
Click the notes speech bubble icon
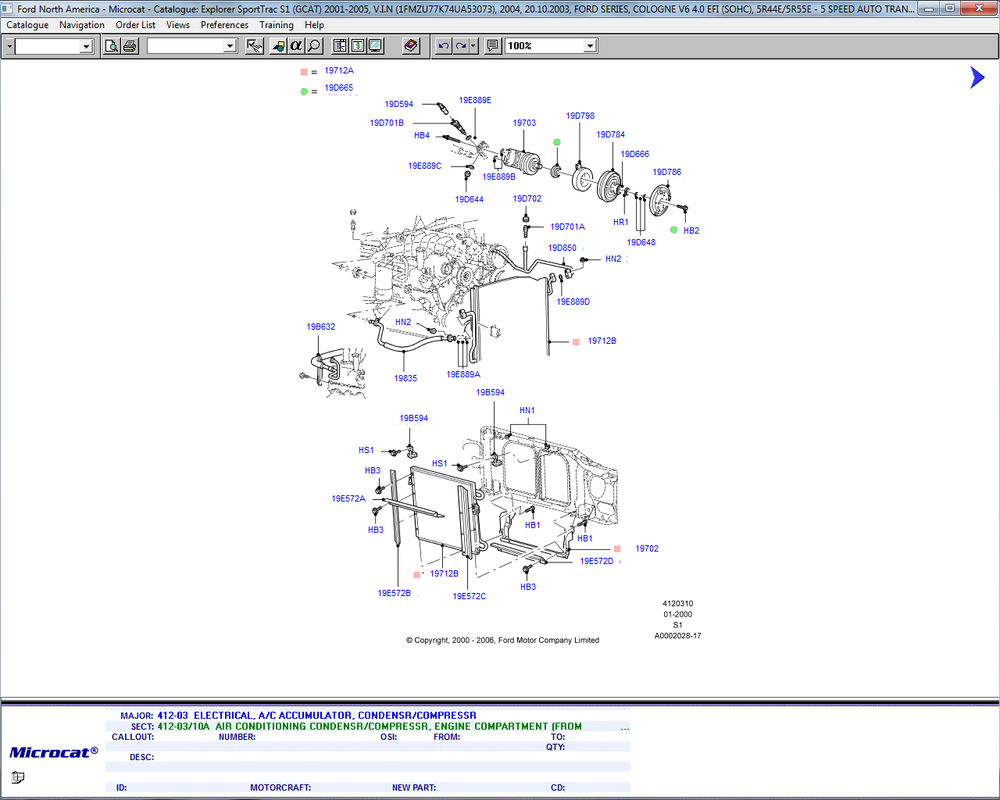492,46
